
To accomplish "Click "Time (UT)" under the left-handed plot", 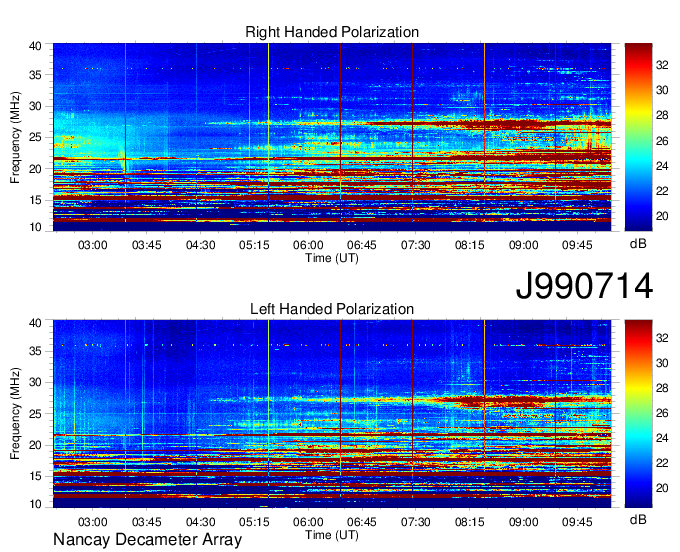I will (x=332, y=535).
